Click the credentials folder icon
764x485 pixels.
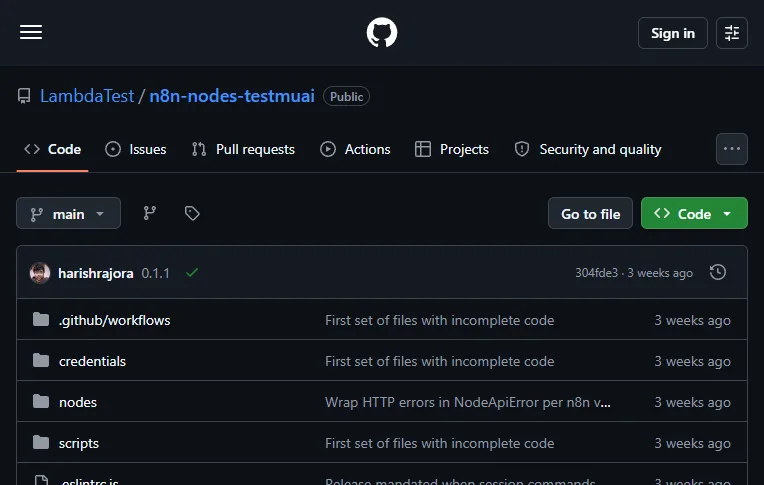click(41, 361)
